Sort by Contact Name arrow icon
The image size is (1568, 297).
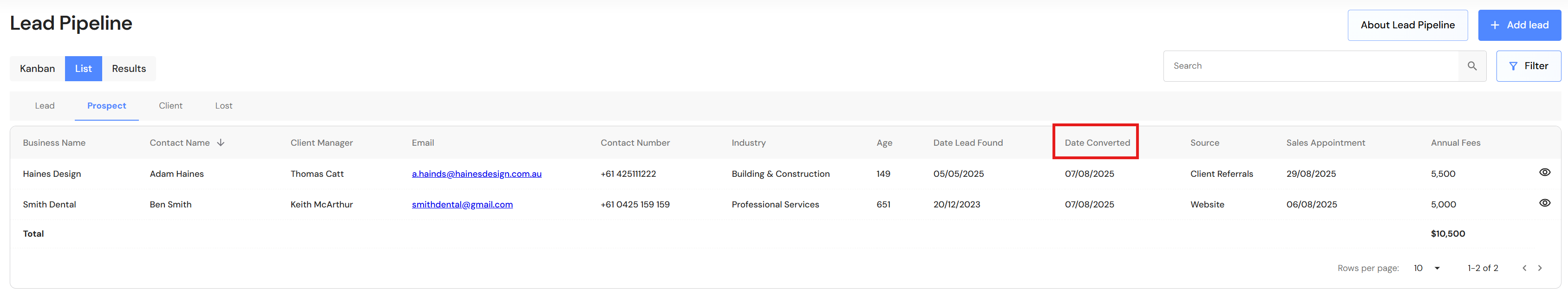(x=221, y=142)
